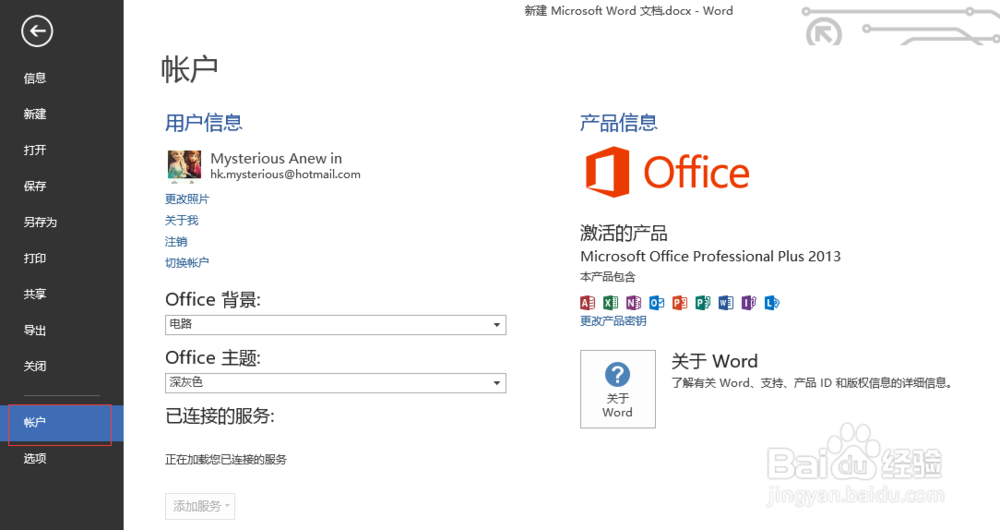
Task: Open the 关于 Word button
Action: click(x=617, y=389)
